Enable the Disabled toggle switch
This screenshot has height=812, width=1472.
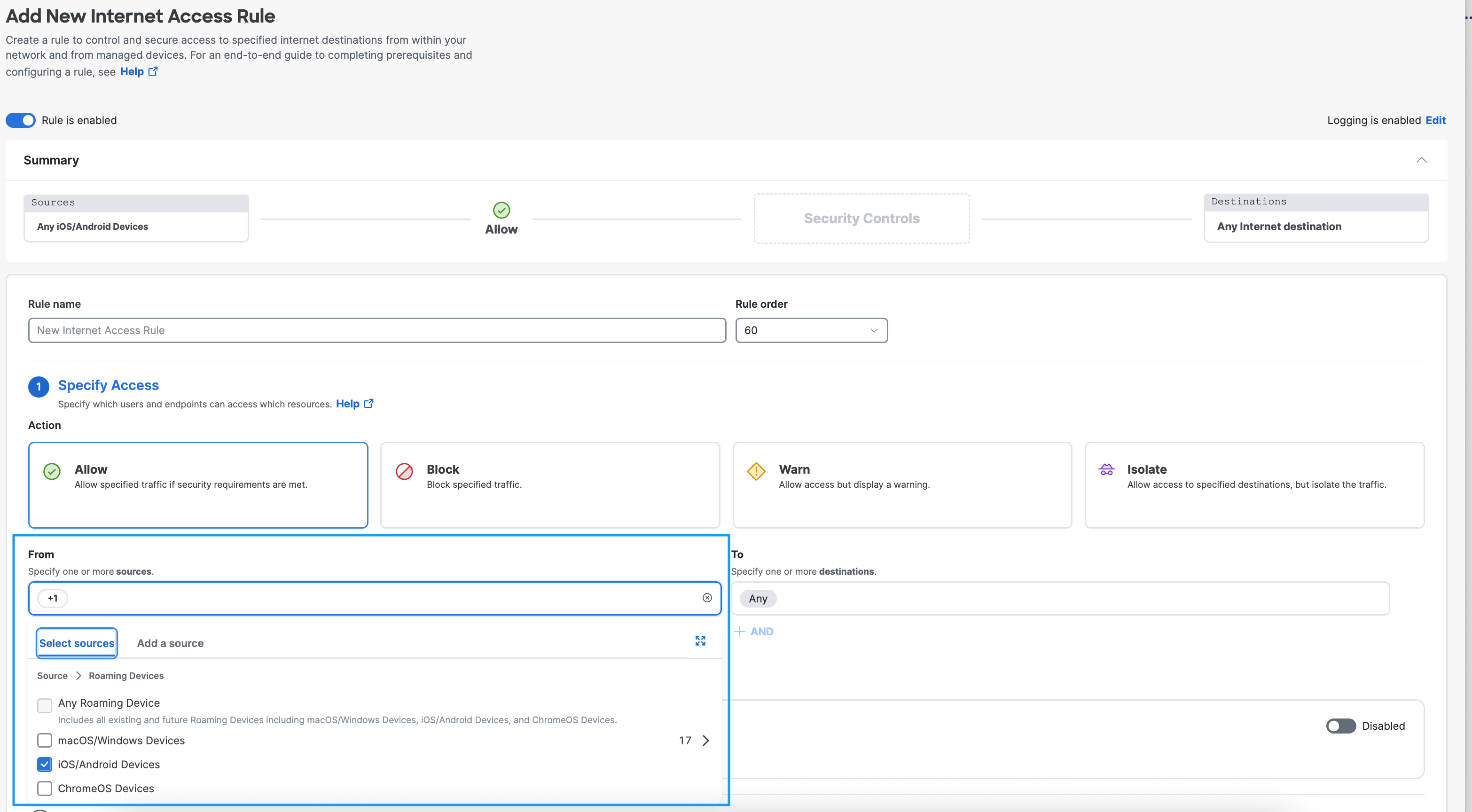pyautogui.click(x=1340, y=726)
